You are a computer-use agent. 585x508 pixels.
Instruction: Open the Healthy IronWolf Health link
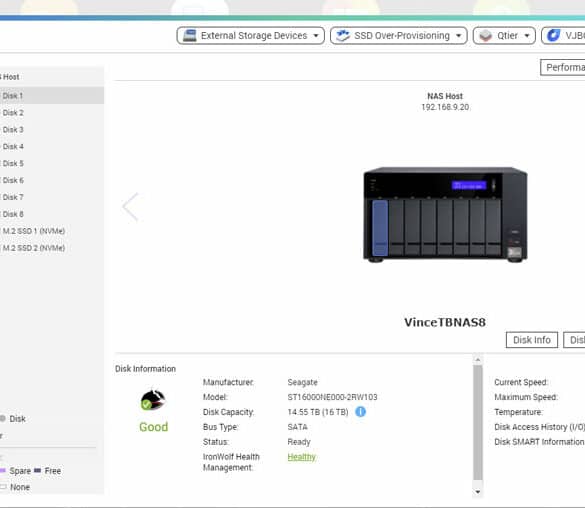pos(301,457)
